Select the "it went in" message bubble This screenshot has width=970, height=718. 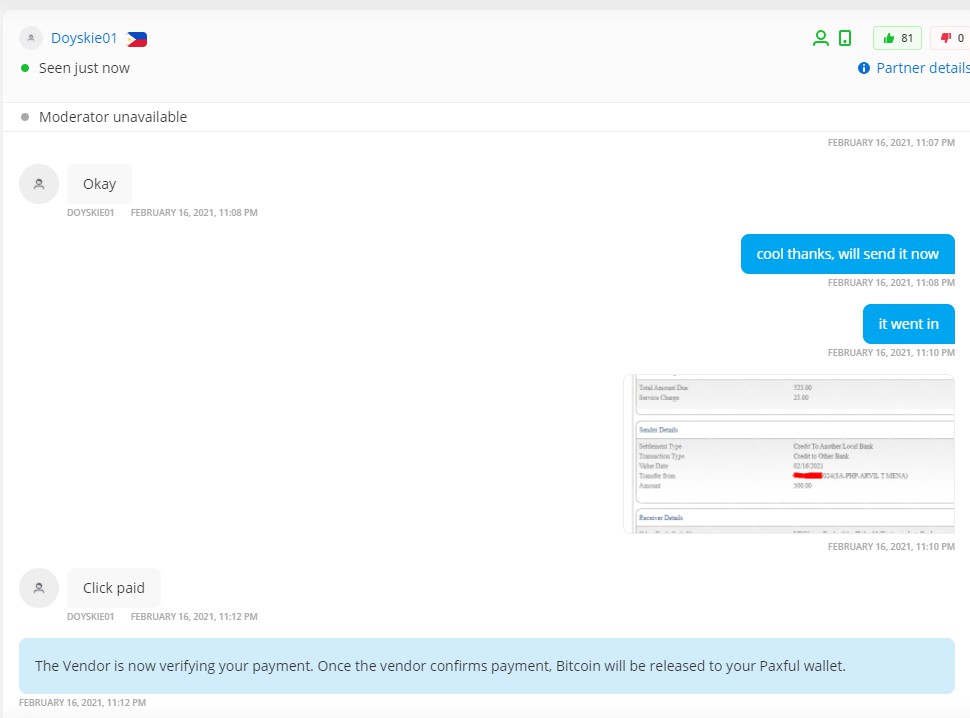tap(908, 324)
